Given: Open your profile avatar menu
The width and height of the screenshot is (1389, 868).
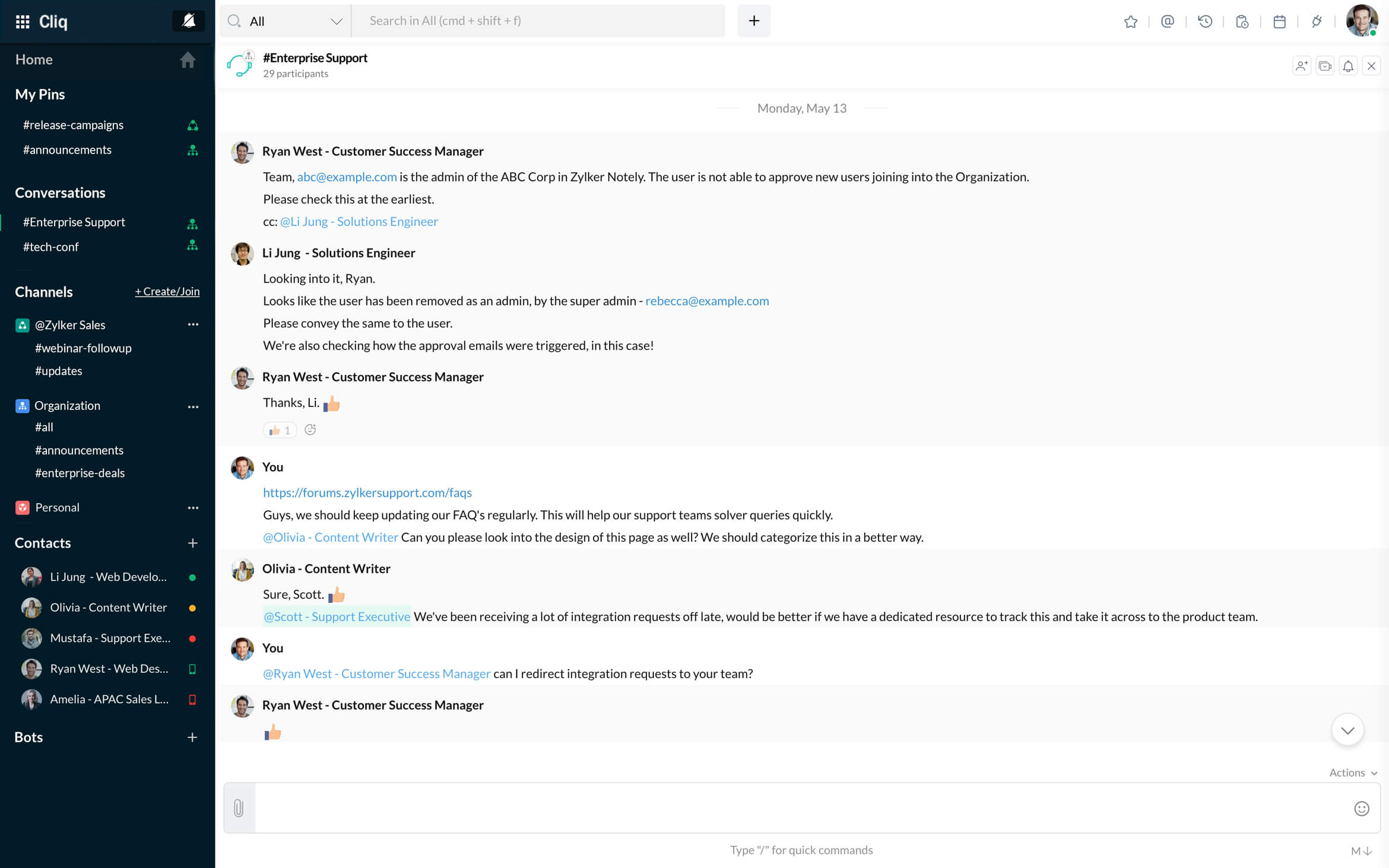Looking at the screenshot, I should (x=1362, y=21).
